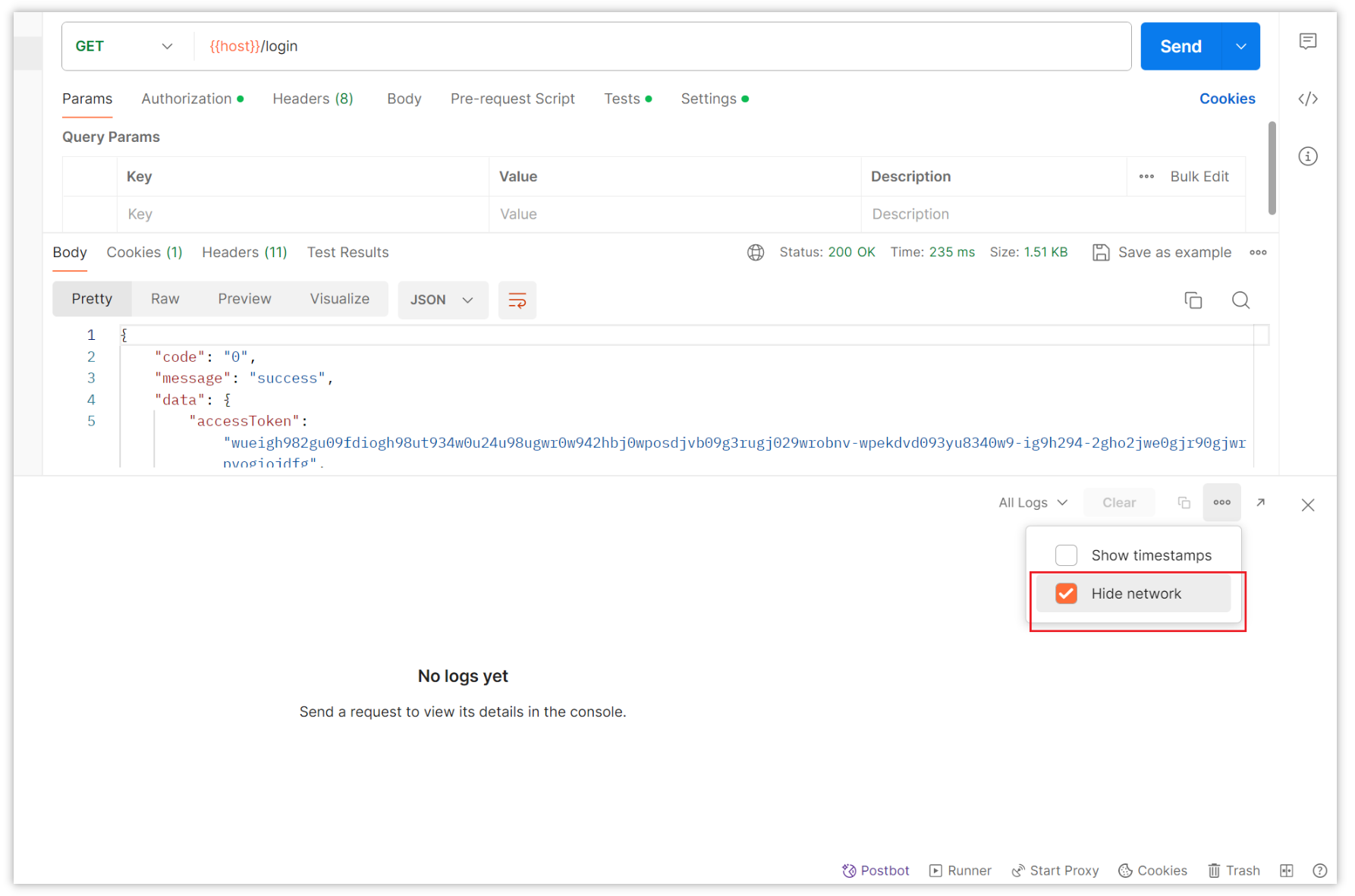1355x896 pixels.
Task: Open Trash in status bar
Action: click(x=1234, y=871)
